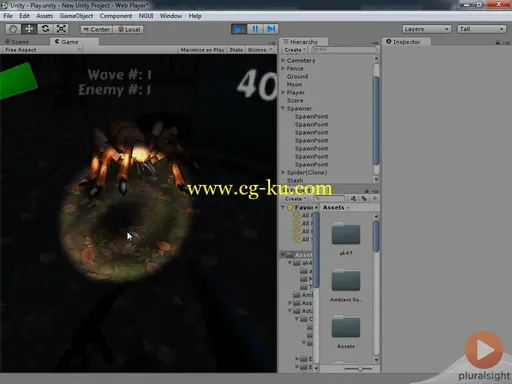Open the Gizmos dropdown

260,50
